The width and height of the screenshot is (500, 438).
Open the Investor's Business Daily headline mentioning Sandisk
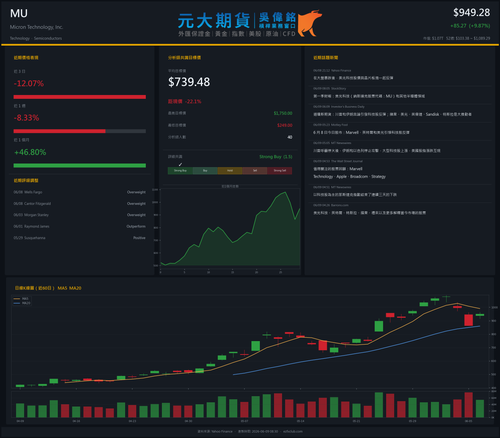(x=392, y=114)
